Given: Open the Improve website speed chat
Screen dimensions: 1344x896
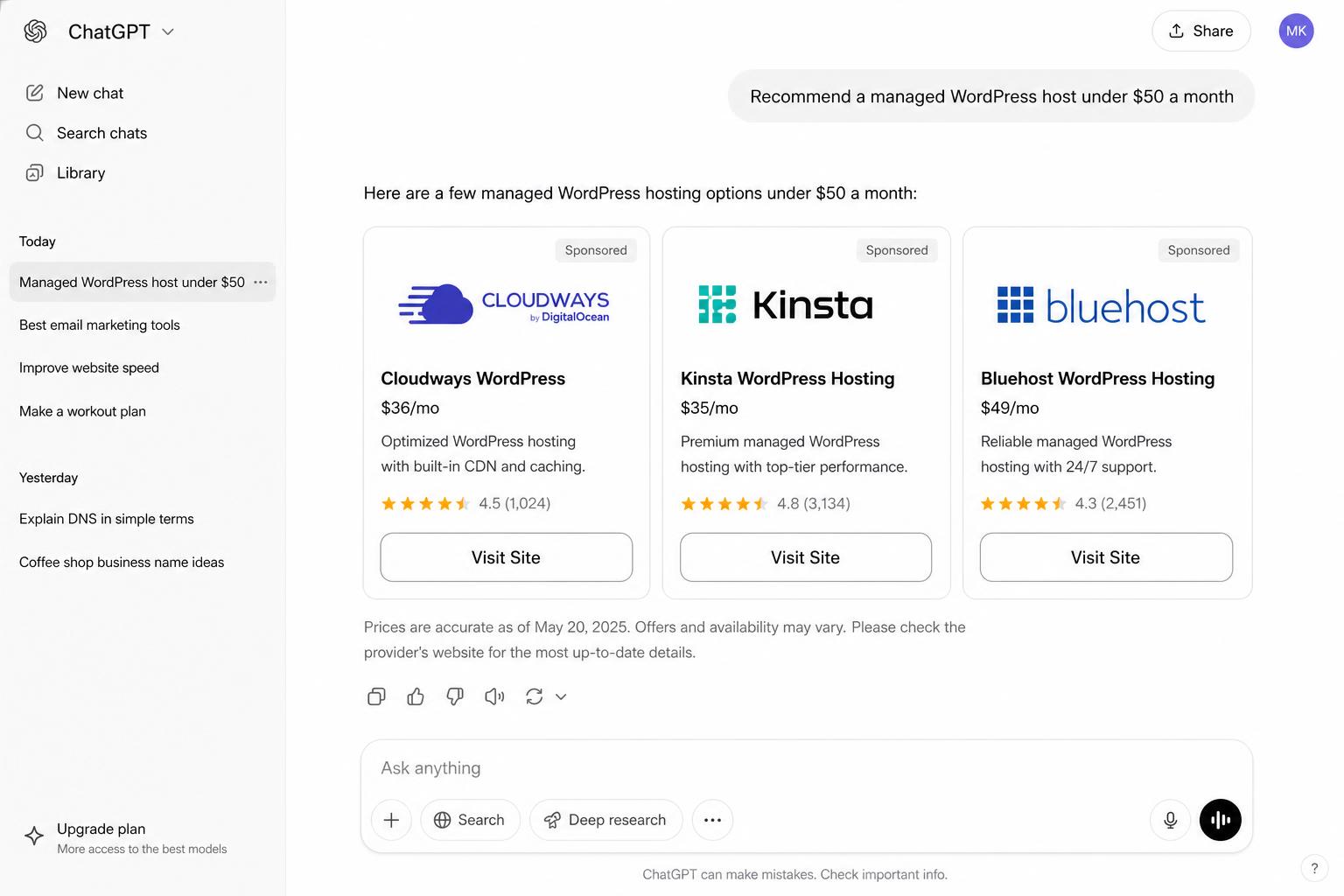Looking at the screenshot, I should (89, 367).
